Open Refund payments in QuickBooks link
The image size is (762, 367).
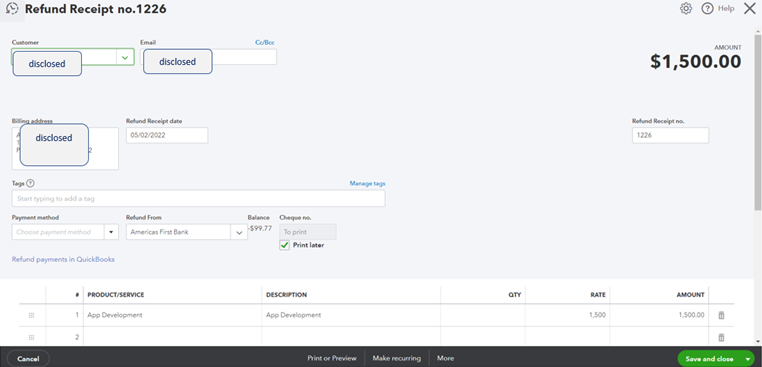coord(63,259)
